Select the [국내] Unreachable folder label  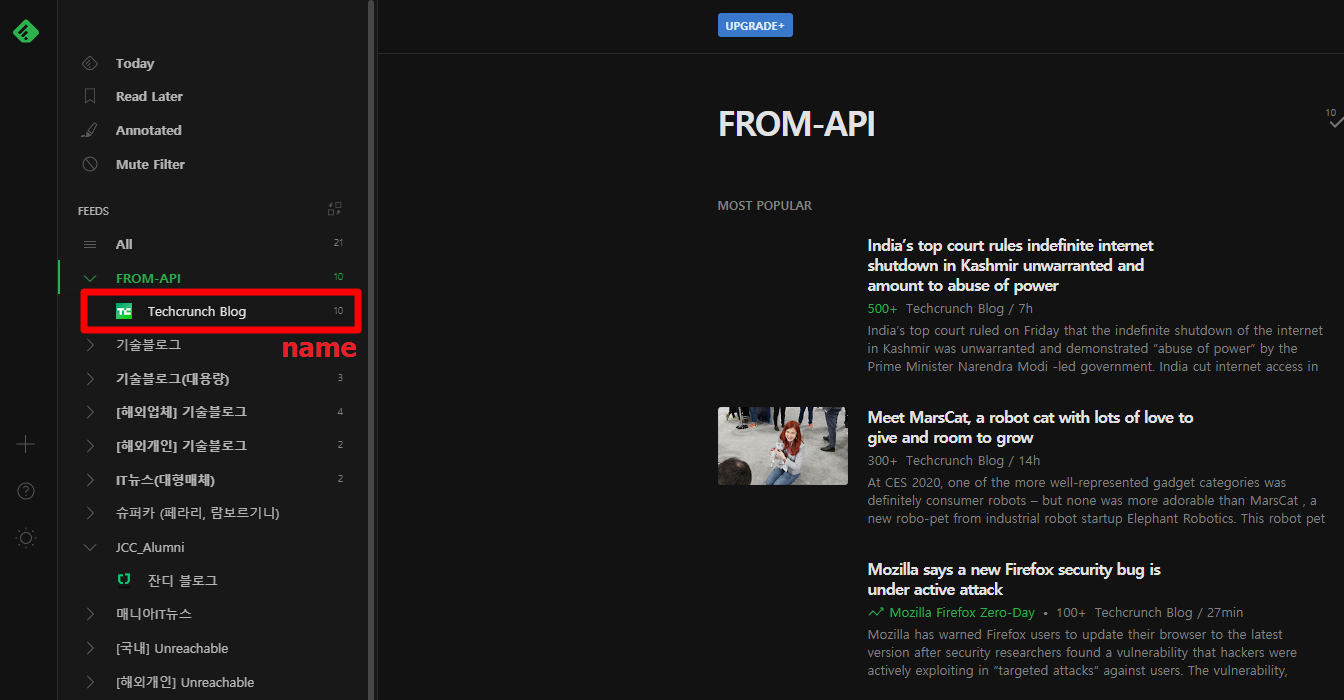coord(172,648)
